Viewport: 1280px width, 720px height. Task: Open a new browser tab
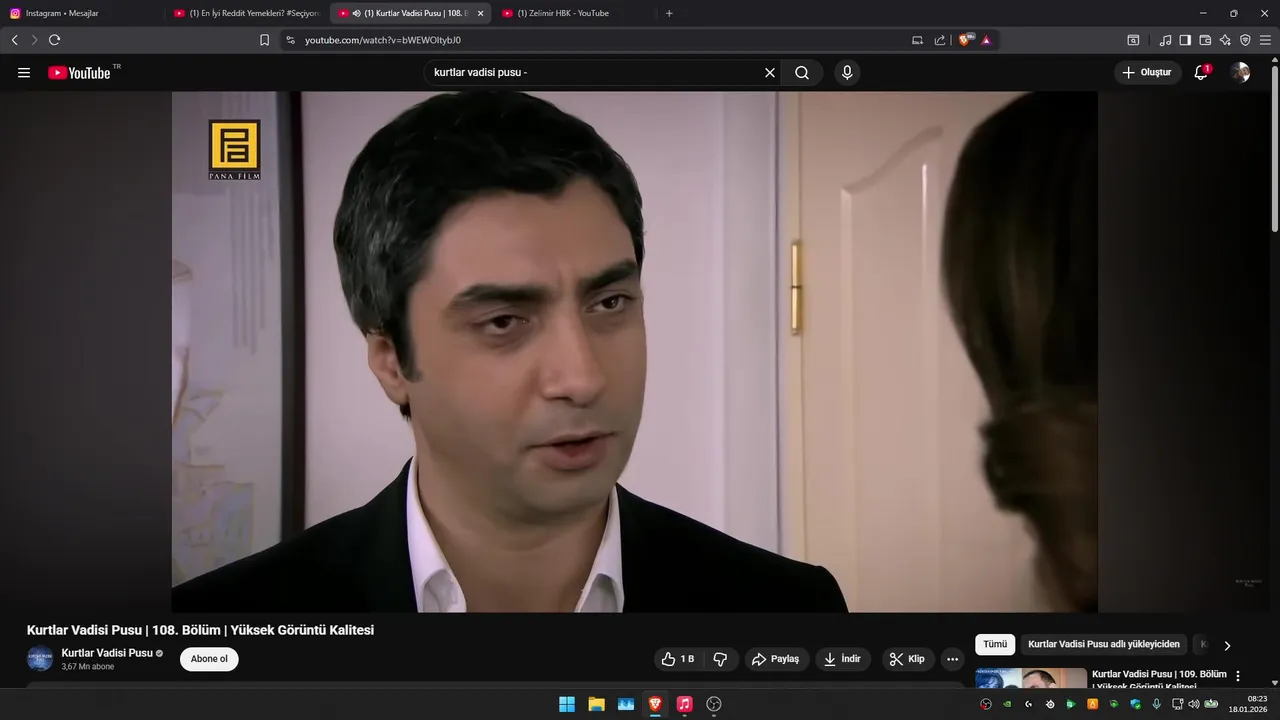click(669, 13)
